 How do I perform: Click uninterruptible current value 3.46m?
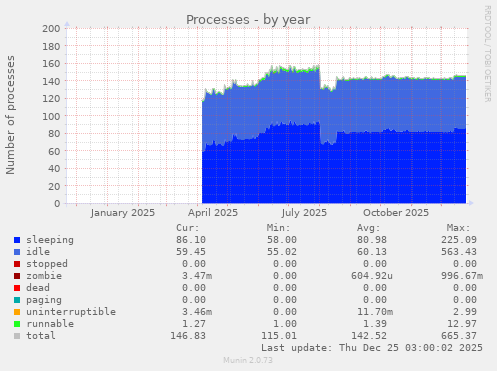click(x=197, y=312)
